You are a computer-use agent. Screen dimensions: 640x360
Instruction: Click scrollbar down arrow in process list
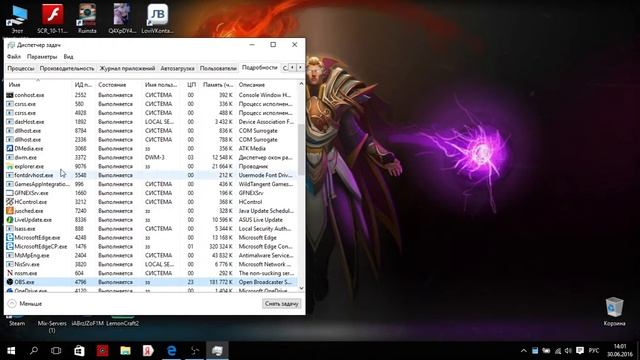point(301,288)
